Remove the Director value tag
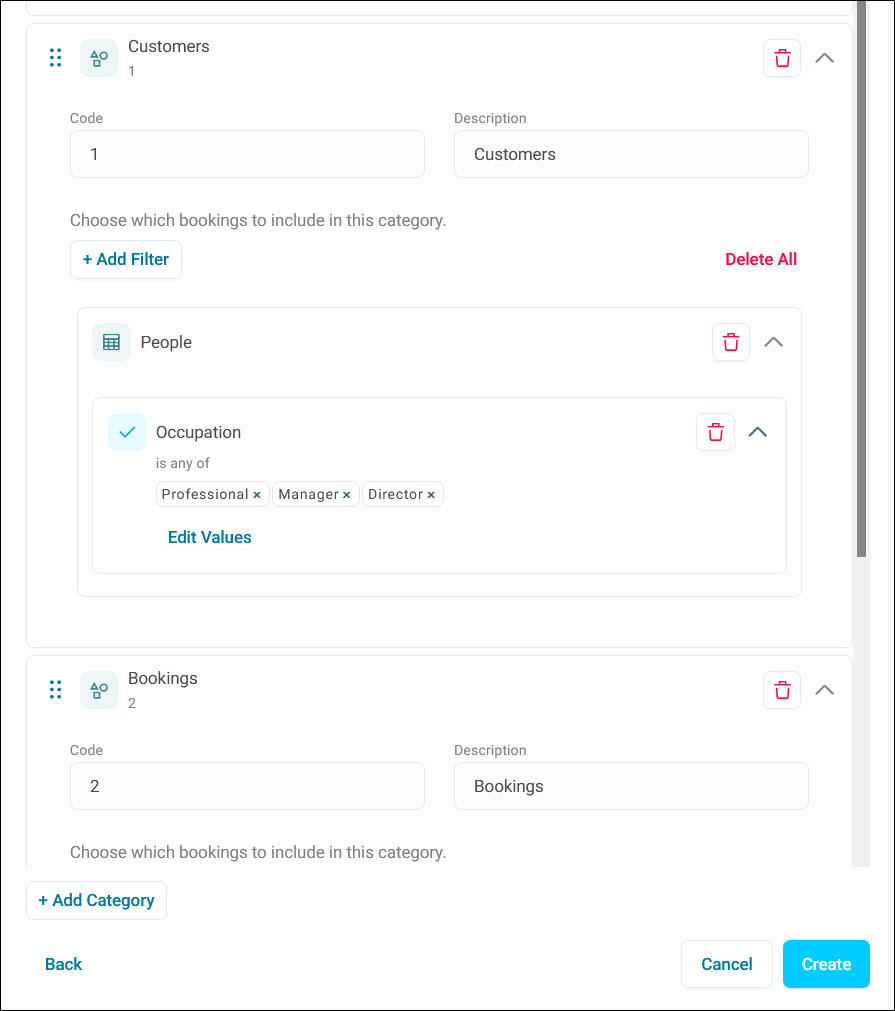This screenshot has height=1011, width=895. pyautogui.click(x=431, y=495)
